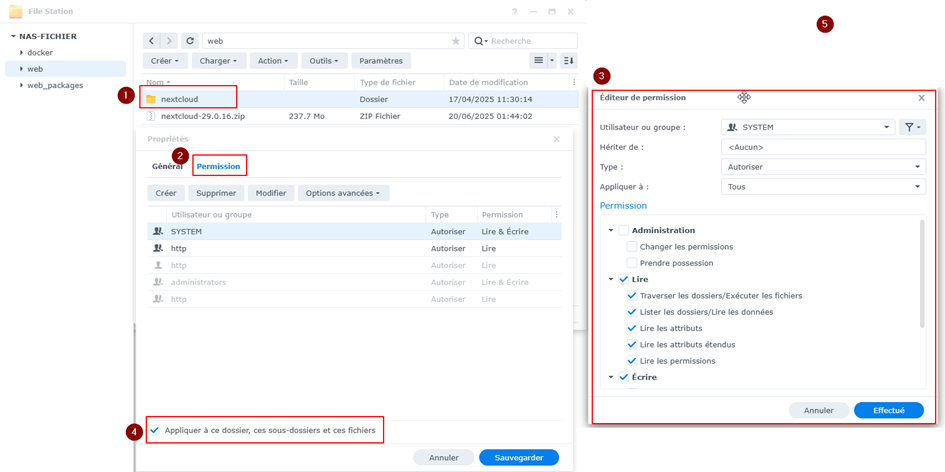Image resolution: width=945 pixels, height=472 pixels.
Task: Open the Options avancées menu
Action: click(x=343, y=193)
